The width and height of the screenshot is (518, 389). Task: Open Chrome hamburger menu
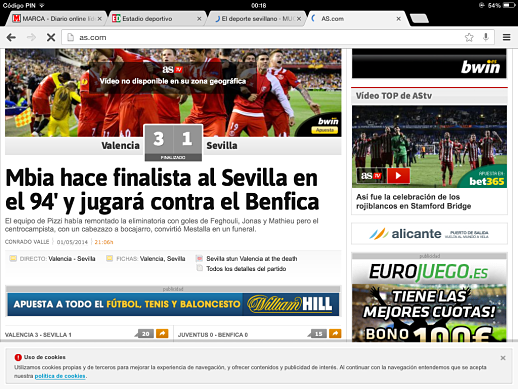tap(506, 37)
